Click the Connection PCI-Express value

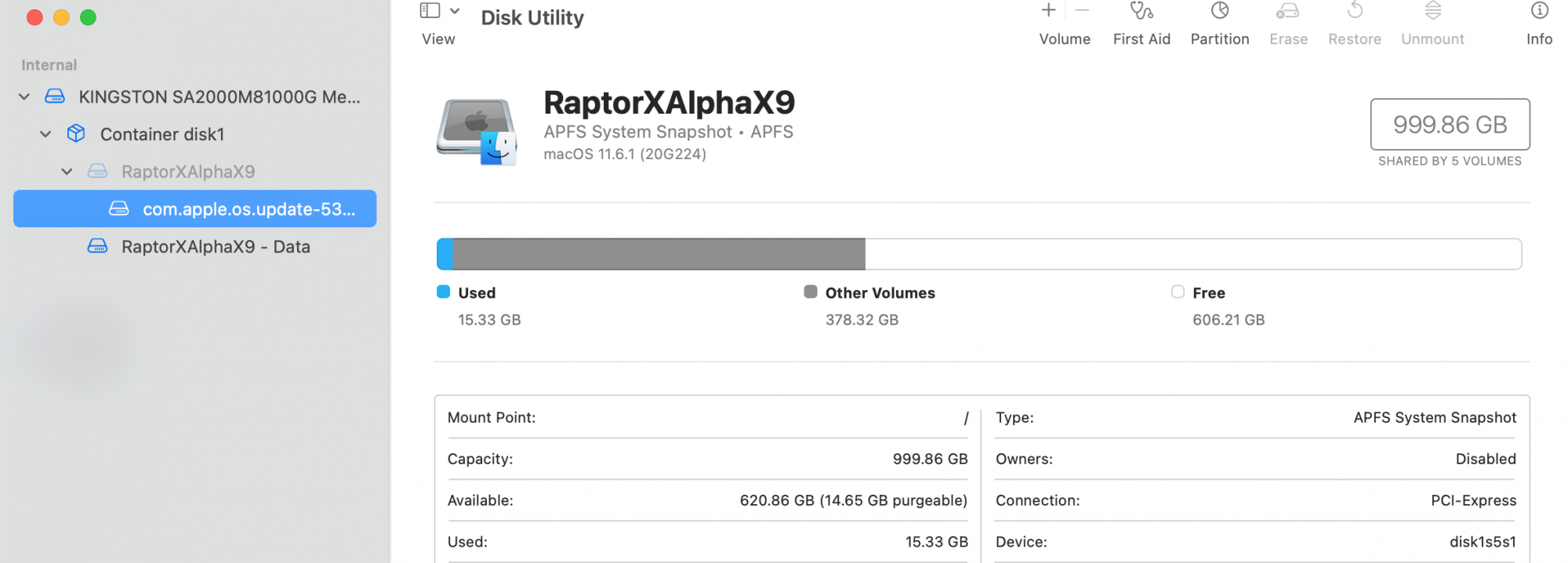point(1473,501)
